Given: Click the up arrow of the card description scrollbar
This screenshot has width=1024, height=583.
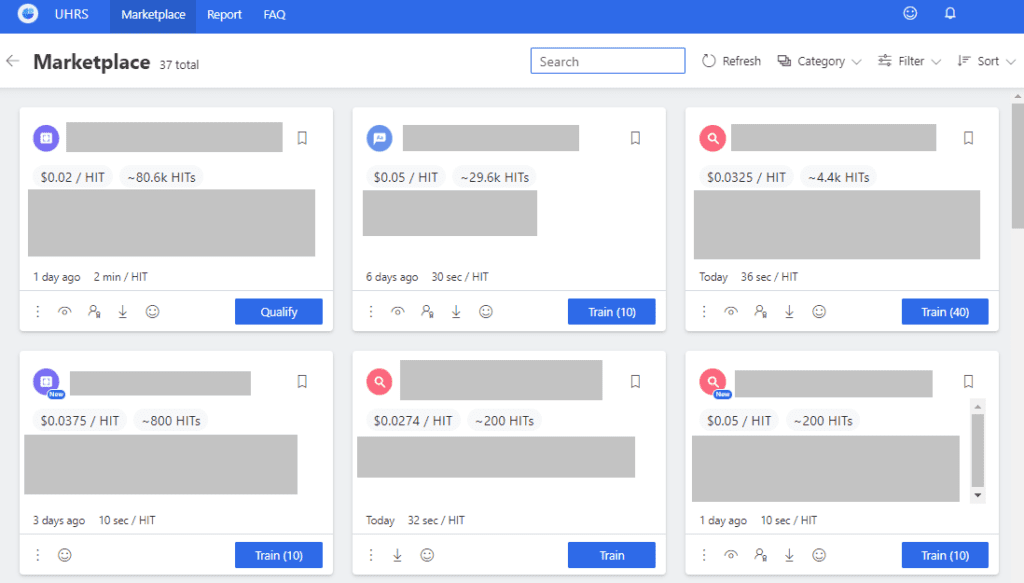Looking at the screenshot, I should 978,406.
